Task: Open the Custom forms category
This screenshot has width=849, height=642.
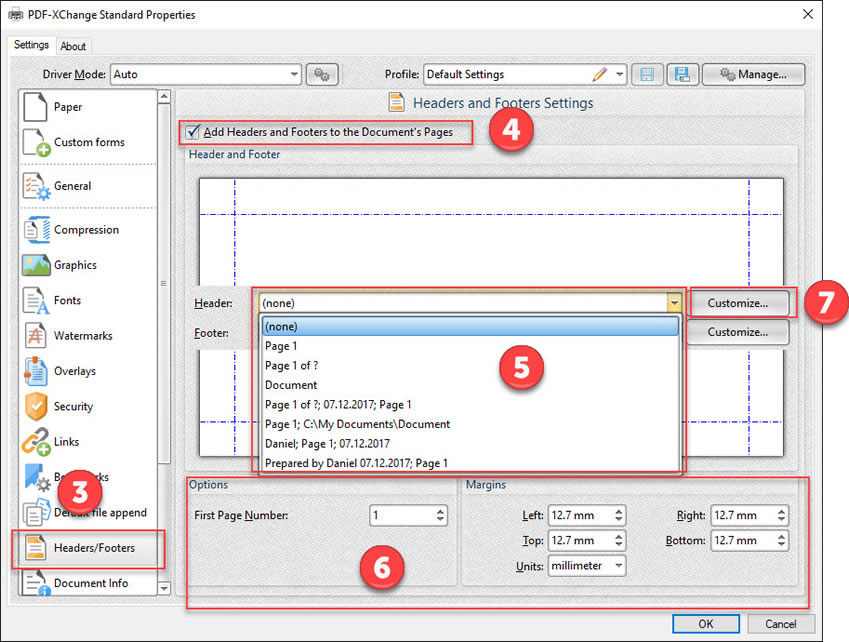Action: [87, 142]
